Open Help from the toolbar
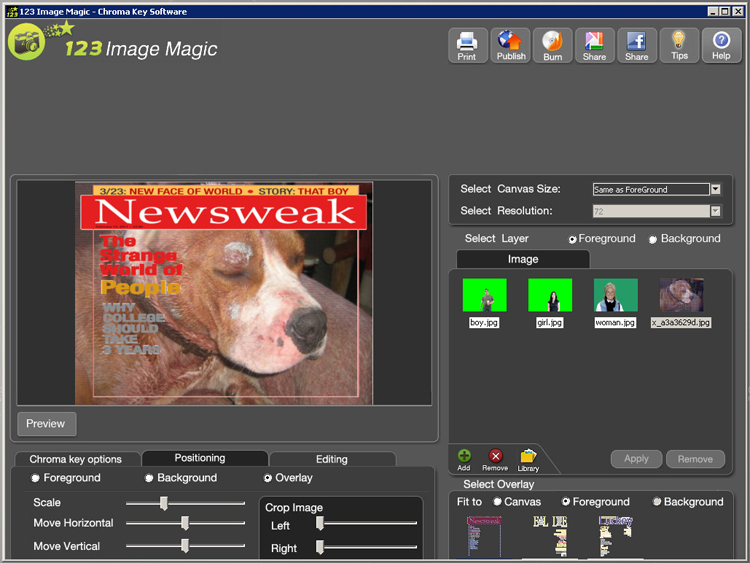Viewport: 750px width, 563px height. (721, 45)
